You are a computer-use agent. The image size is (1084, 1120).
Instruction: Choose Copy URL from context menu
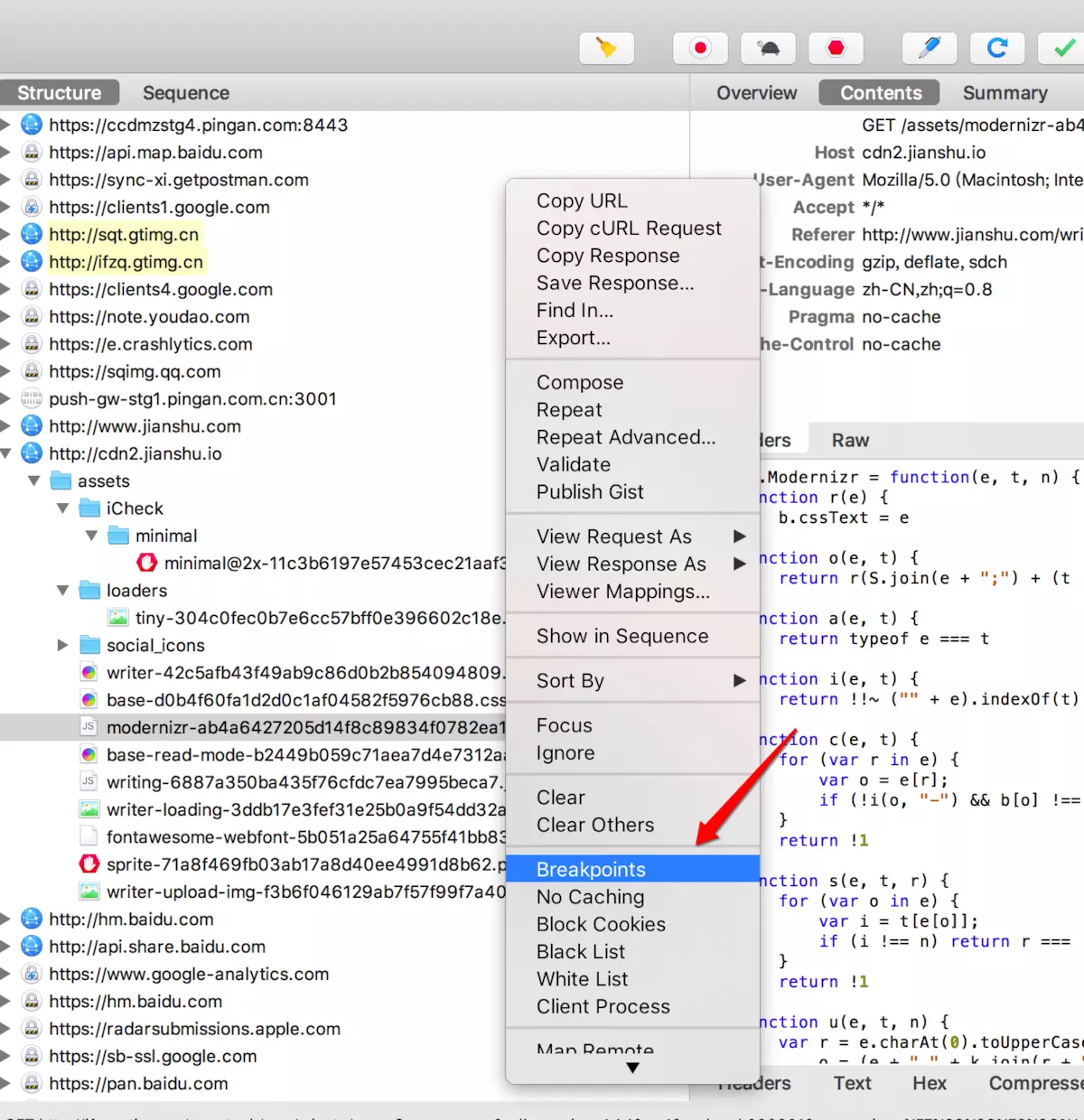[632, 201]
